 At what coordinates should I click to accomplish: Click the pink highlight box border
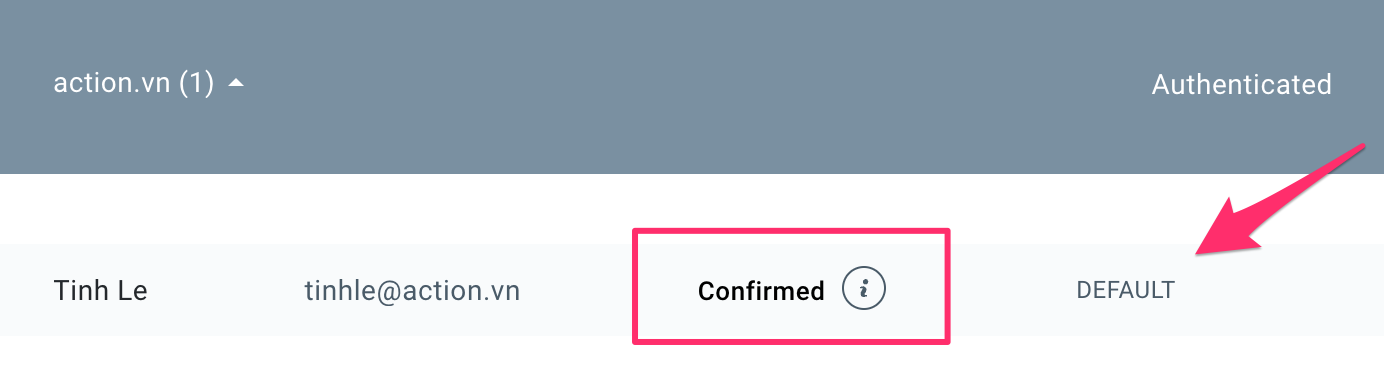(x=790, y=232)
